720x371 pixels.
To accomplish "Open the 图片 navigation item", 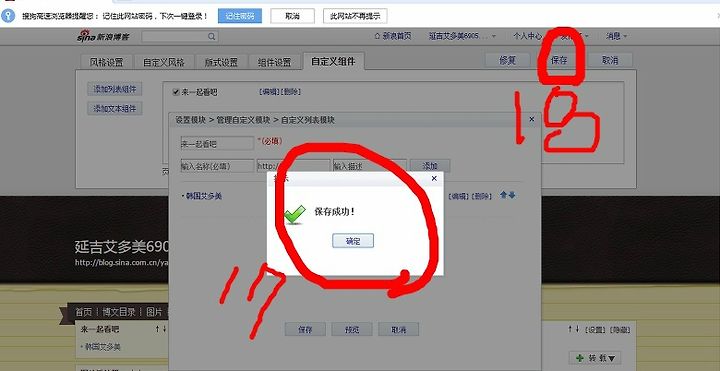I will tap(154, 312).
